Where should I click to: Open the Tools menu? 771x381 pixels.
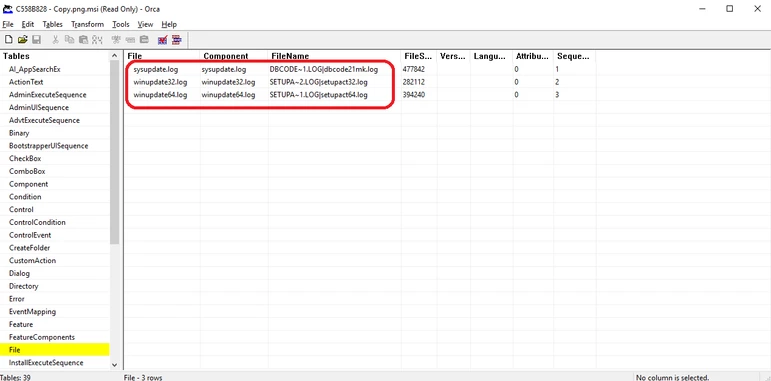(121, 24)
